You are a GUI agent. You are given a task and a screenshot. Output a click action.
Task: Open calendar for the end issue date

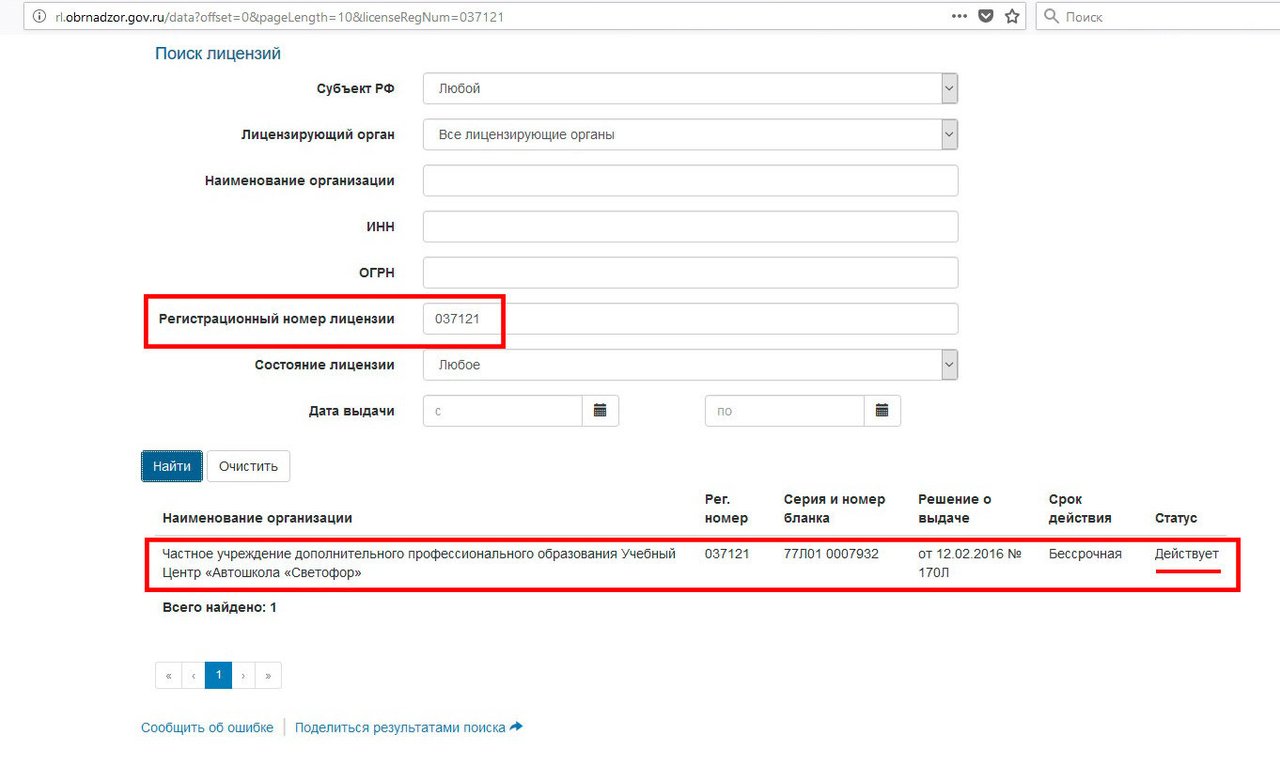882,411
